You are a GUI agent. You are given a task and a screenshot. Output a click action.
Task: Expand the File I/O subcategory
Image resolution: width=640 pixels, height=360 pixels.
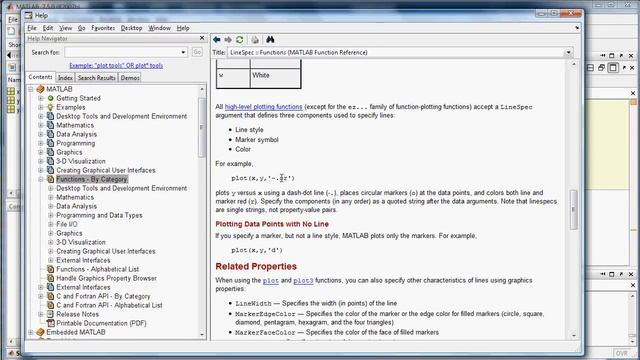point(51,224)
